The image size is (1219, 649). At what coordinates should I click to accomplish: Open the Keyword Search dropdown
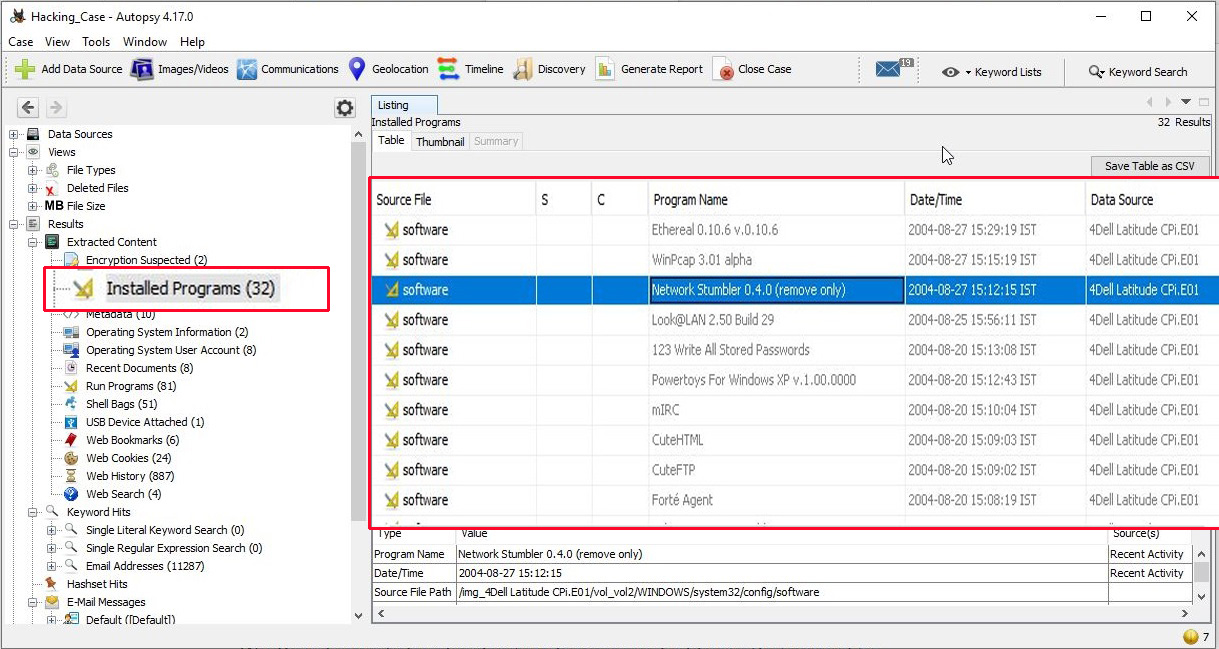(x=1138, y=72)
